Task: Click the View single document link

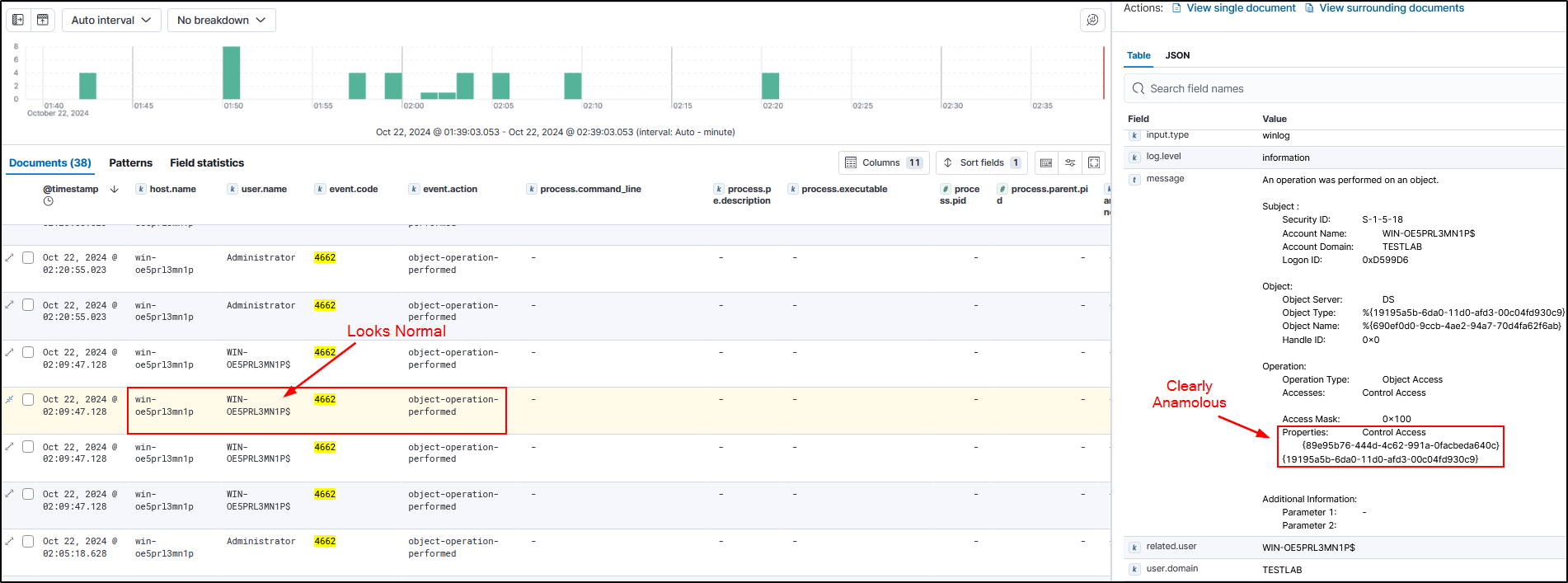Action: (x=1241, y=8)
